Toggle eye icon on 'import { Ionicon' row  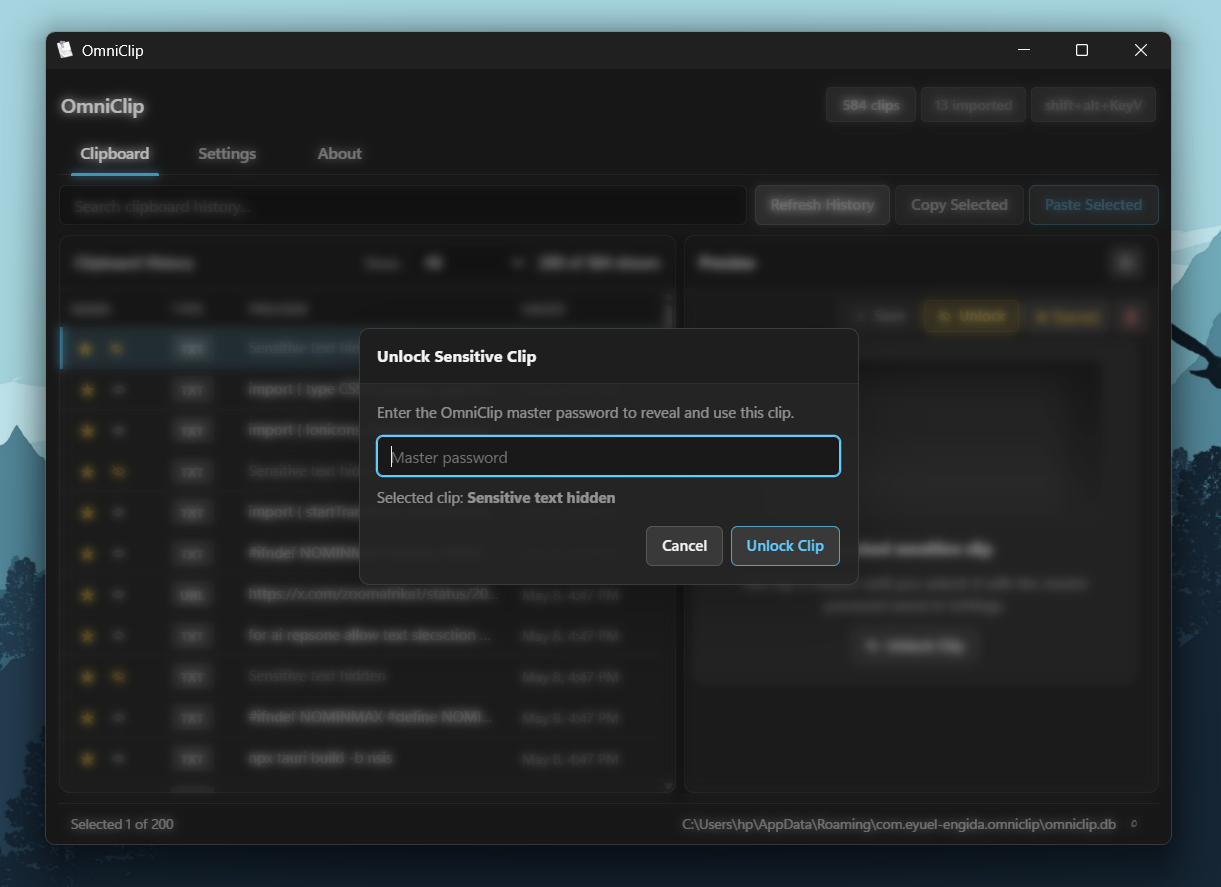click(118, 430)
